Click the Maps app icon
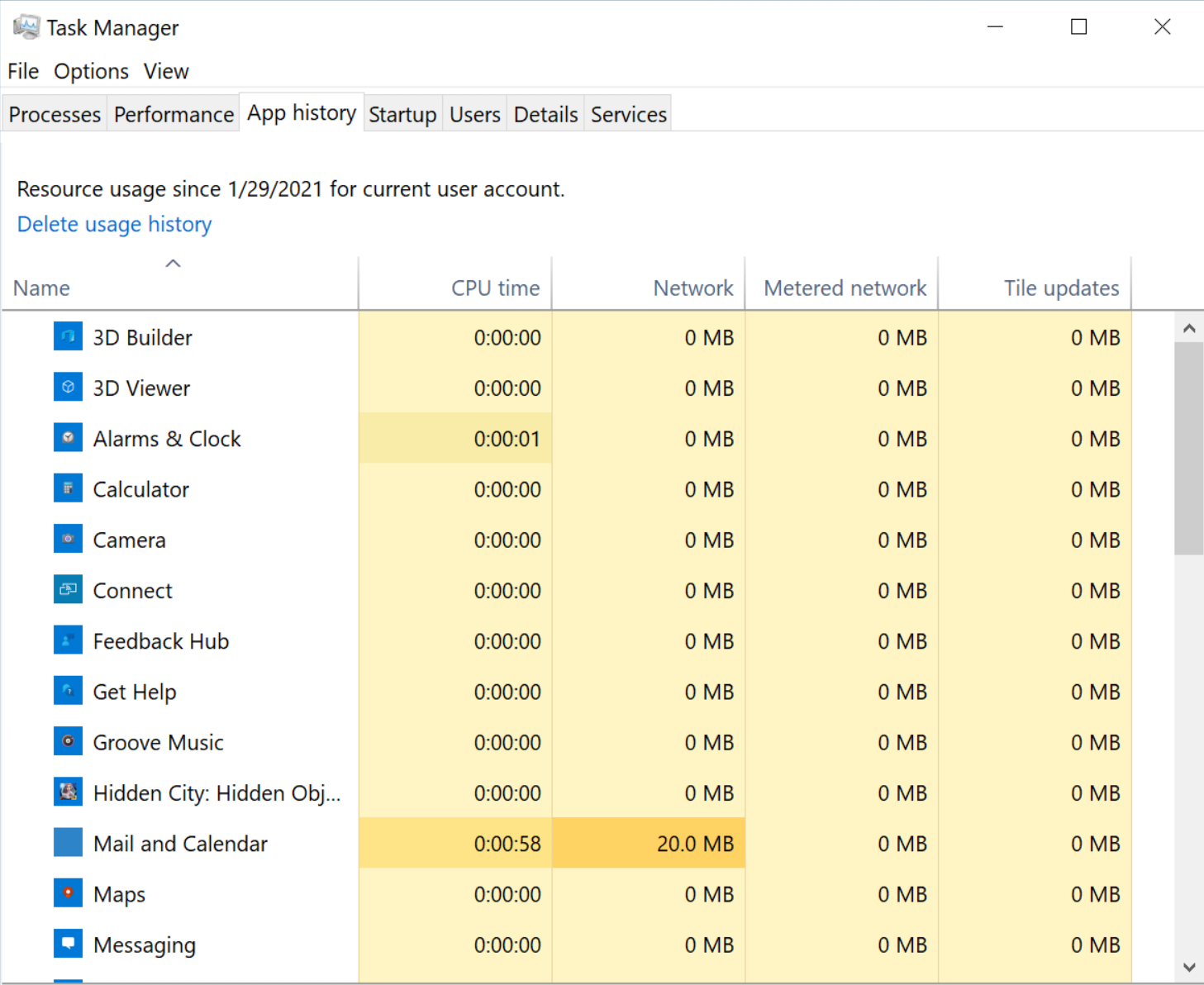The height and width of the screenshot is (985, 1204). [x=68, y=893]
